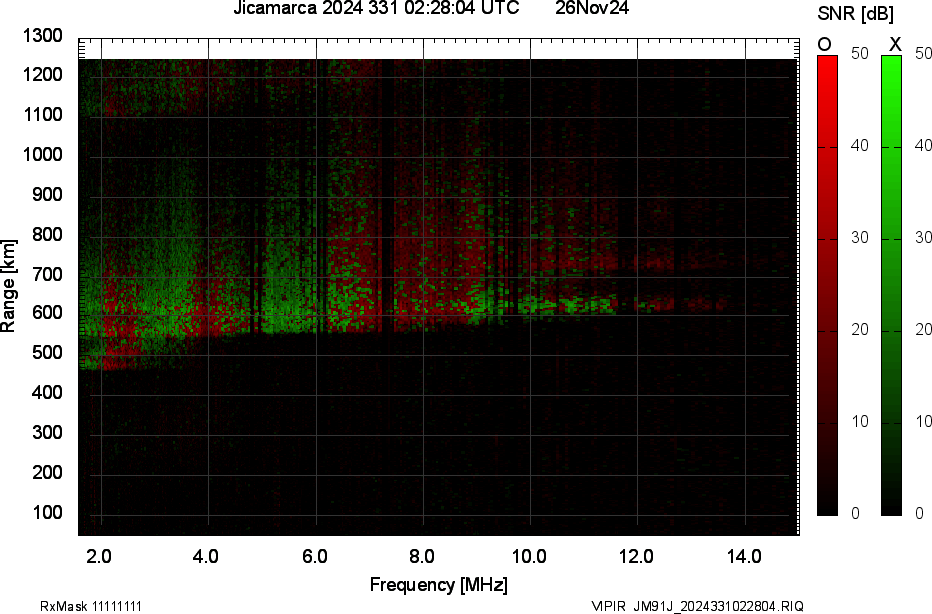Click the '30' label on O colorbar

point(860,238)
